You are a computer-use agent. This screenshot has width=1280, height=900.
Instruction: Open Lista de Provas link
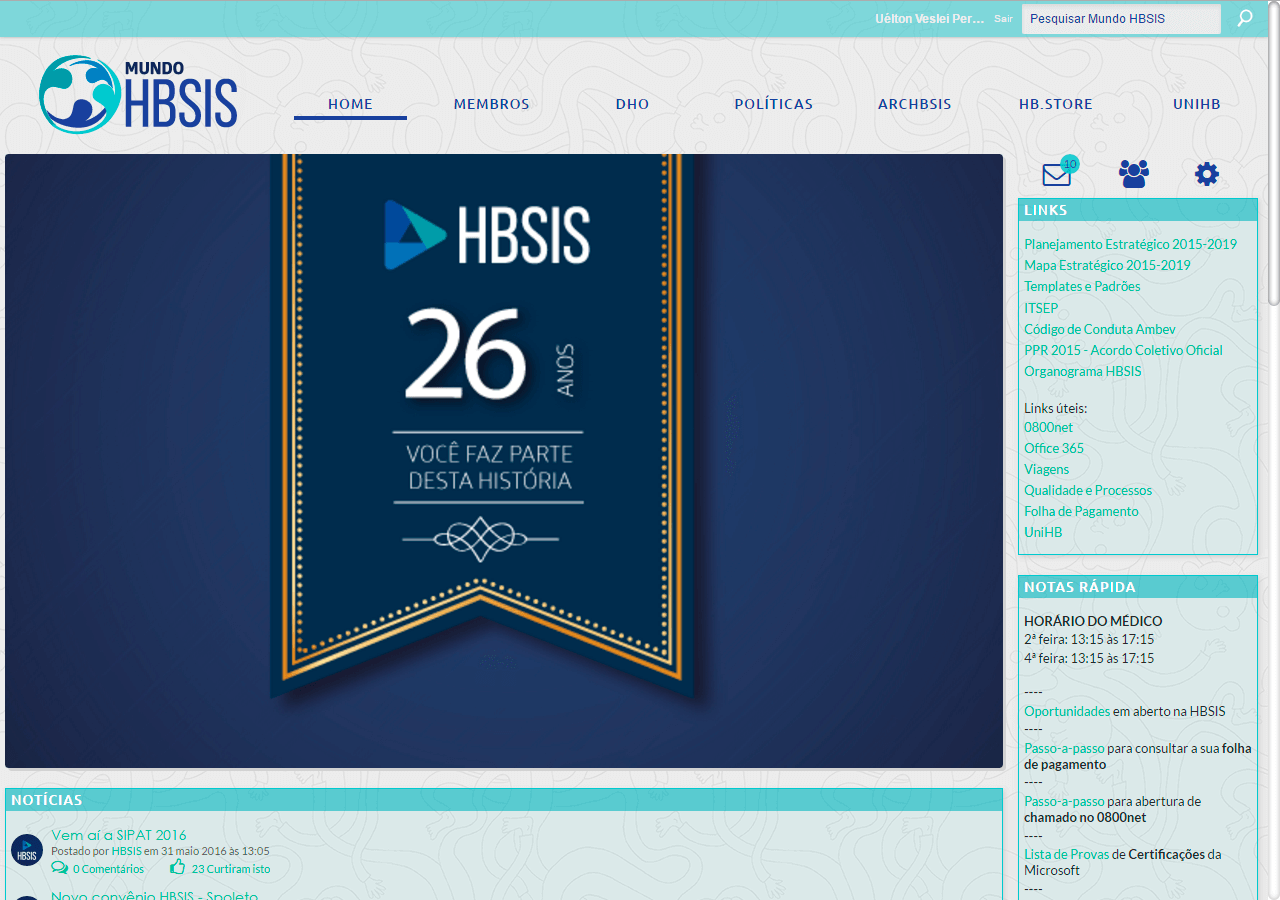pyautogui.click(x=1067, y=854)
